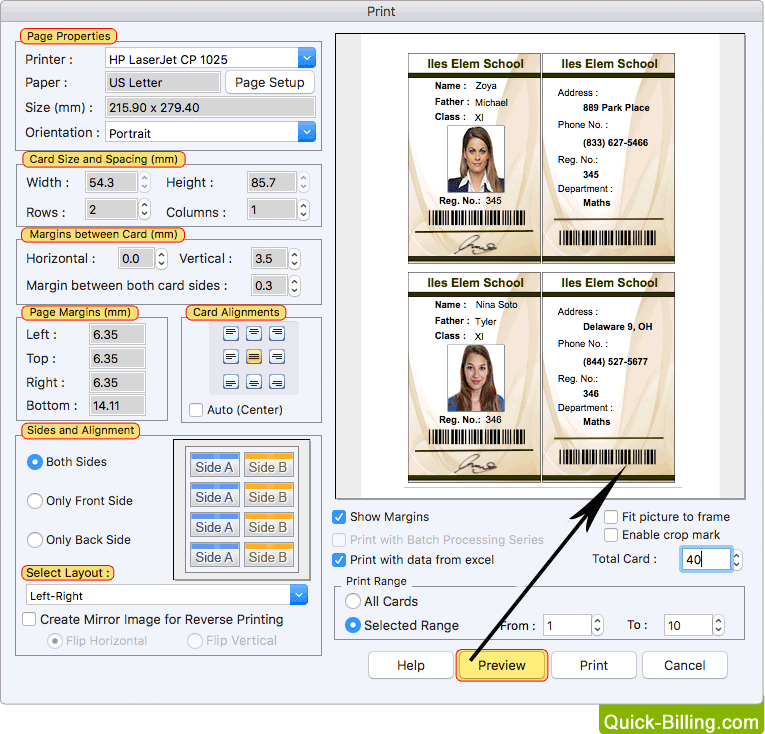
Task: Select bottom-center card alignment icon
Action: coord(254,381)
